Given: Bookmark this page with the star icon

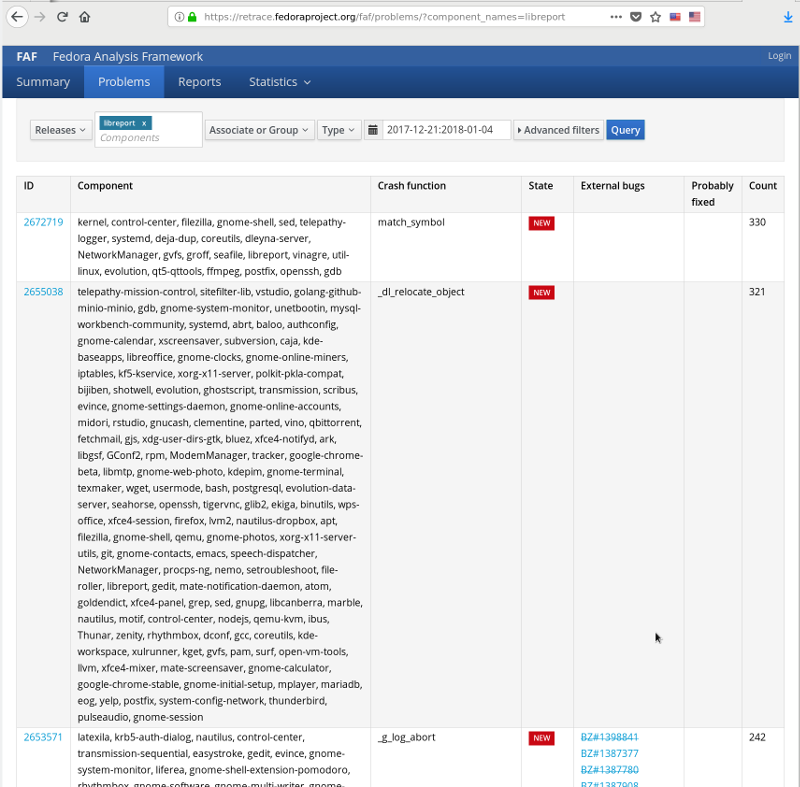Looking at the screenshot, I should tap(656, 17).
